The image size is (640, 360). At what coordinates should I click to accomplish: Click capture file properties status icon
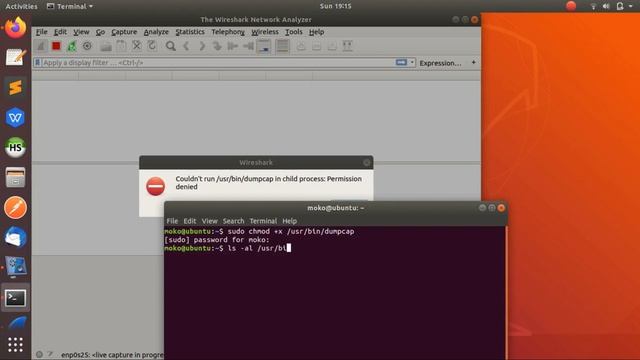50,354
